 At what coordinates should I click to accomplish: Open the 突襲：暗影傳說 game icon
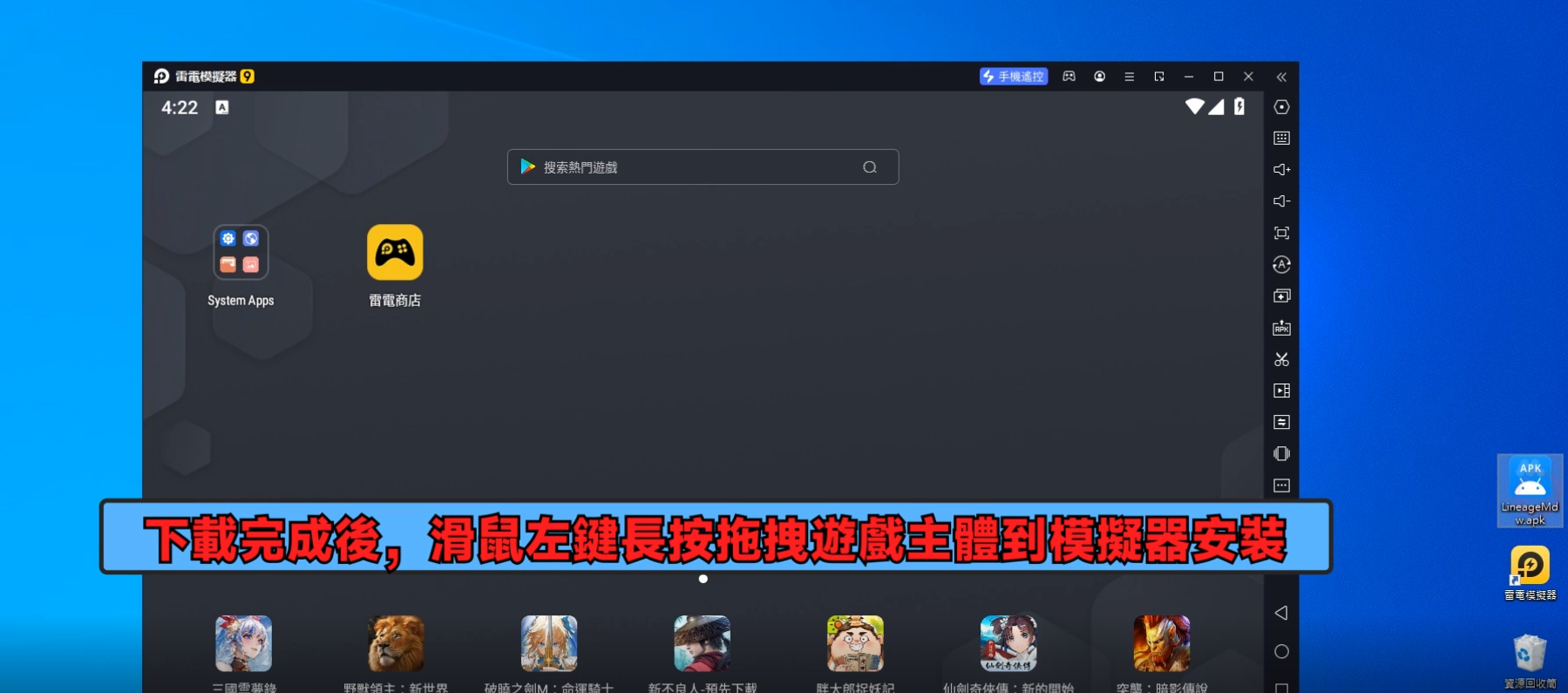tap(1162, 644)
